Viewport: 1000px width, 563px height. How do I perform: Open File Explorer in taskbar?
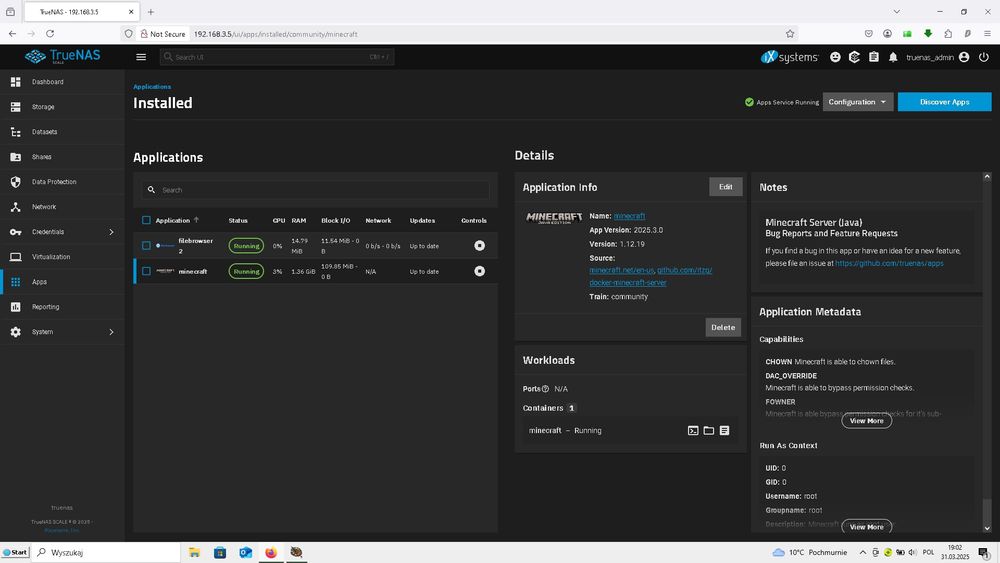click(195, 552)
